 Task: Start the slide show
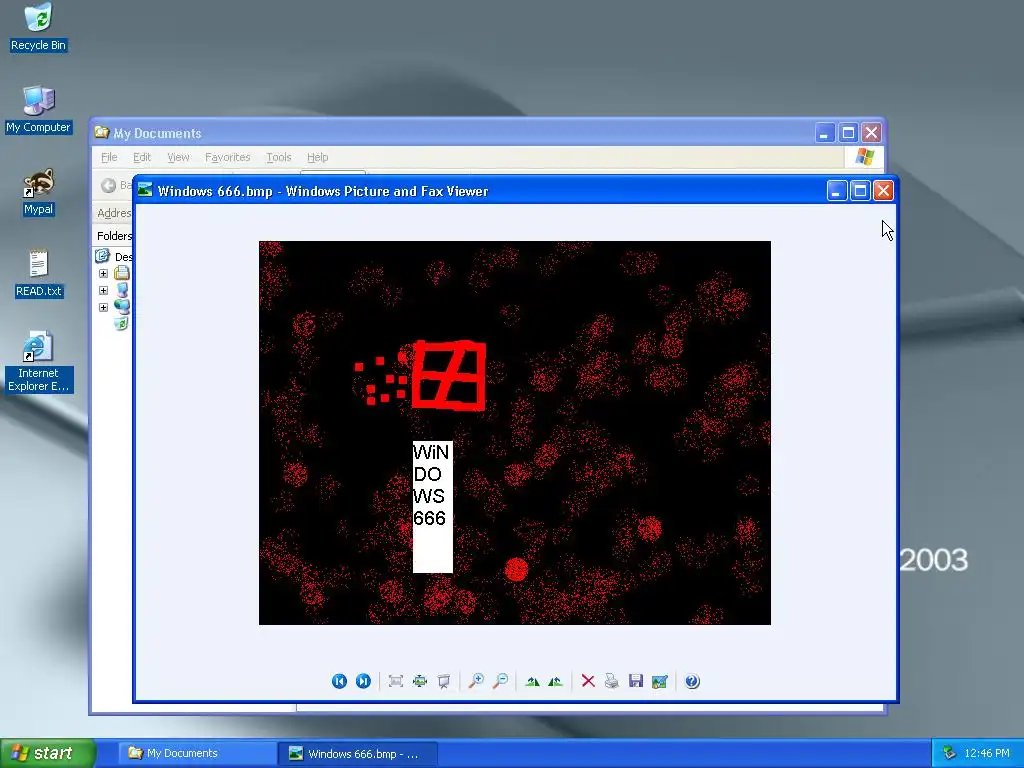443,681
